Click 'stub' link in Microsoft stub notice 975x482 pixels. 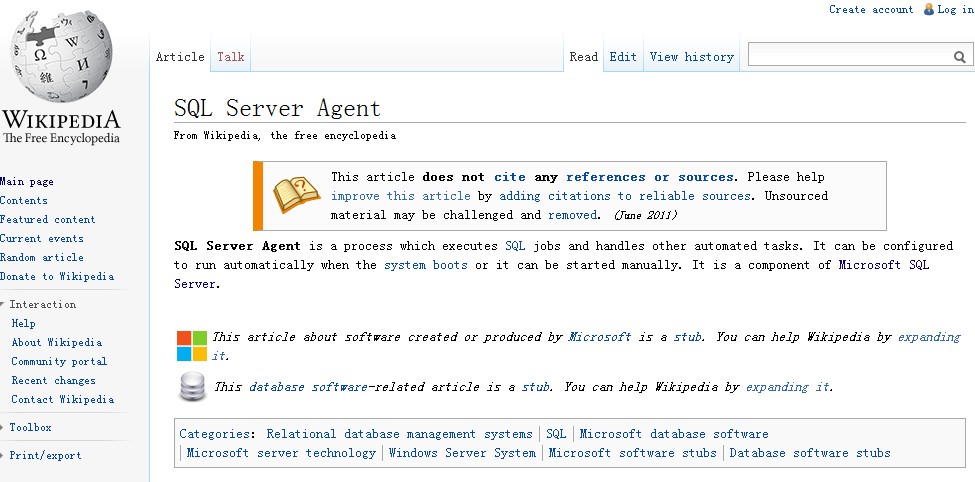click(x=688, y=337)
